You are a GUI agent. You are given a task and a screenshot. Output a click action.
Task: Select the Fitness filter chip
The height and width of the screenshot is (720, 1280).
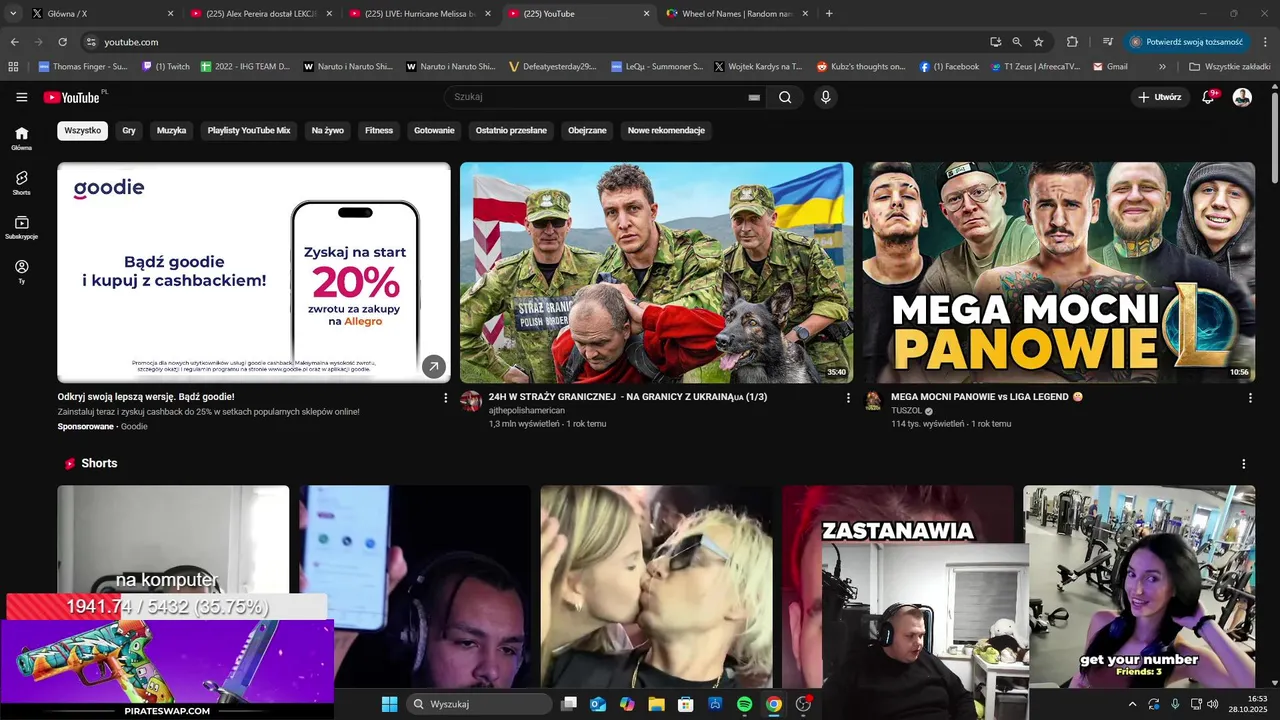point(379,130)
